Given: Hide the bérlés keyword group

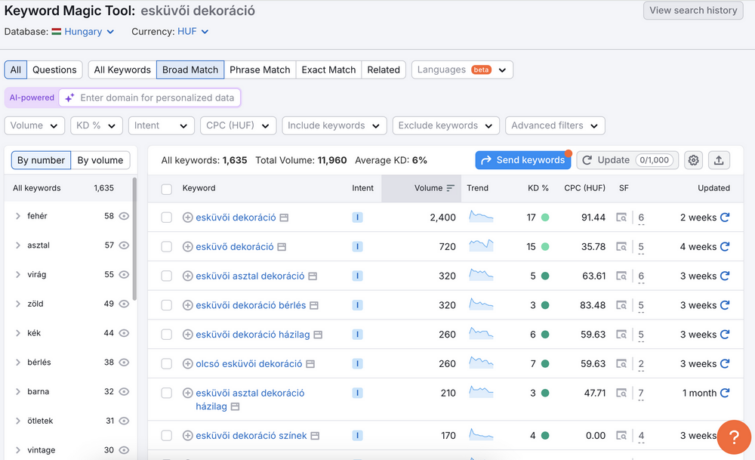Looking at the screenshot, I should (x=124, y=362).
